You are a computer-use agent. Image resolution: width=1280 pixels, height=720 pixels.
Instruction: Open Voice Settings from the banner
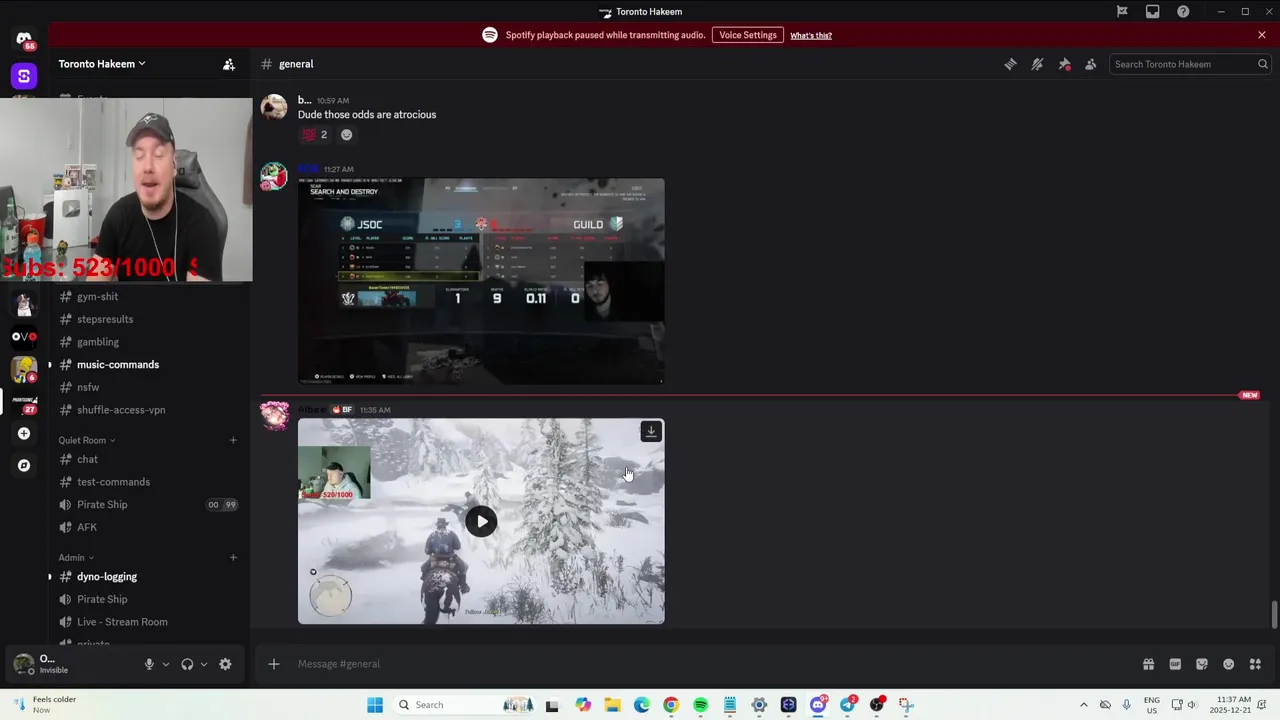click(x=748, y=35)
